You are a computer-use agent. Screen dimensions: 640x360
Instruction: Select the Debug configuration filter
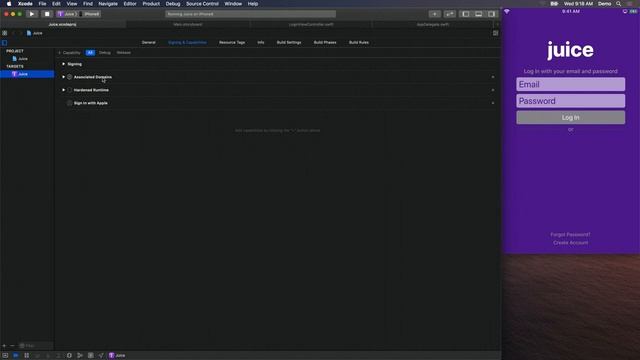[104, 53]
